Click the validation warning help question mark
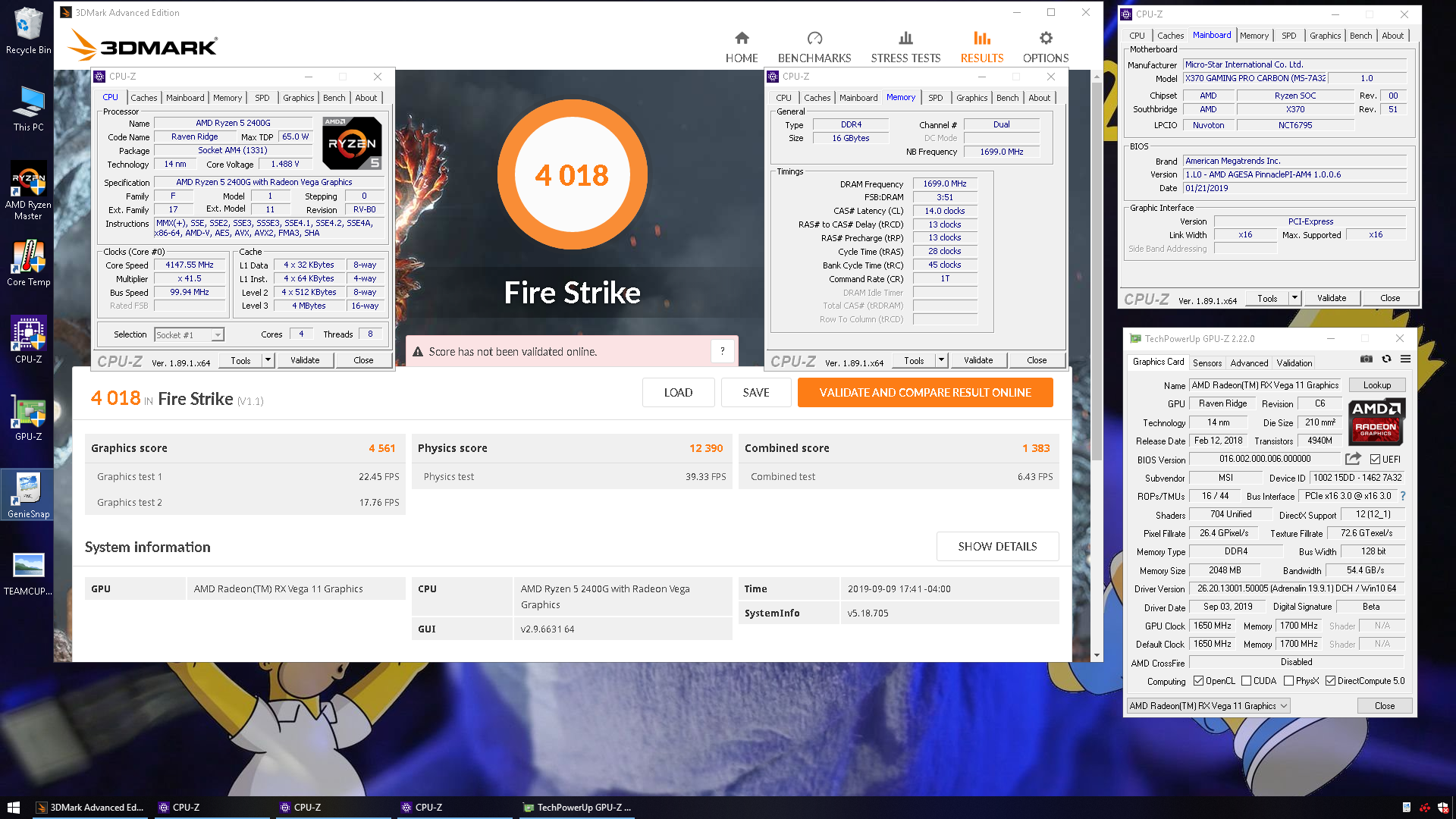Screen dimensions: 1456x819 click(x=722, y=351)
